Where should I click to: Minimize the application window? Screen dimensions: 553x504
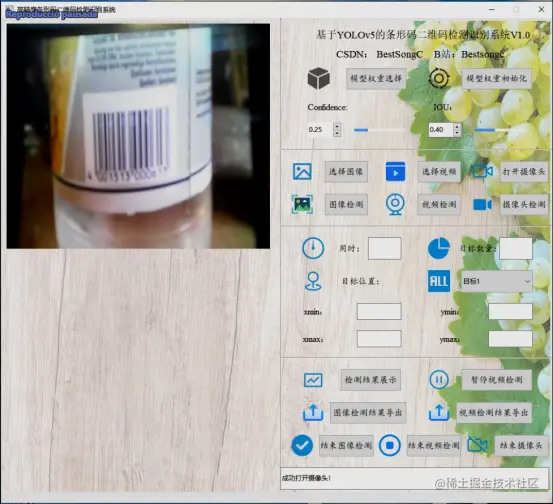[x=492, y=10]
